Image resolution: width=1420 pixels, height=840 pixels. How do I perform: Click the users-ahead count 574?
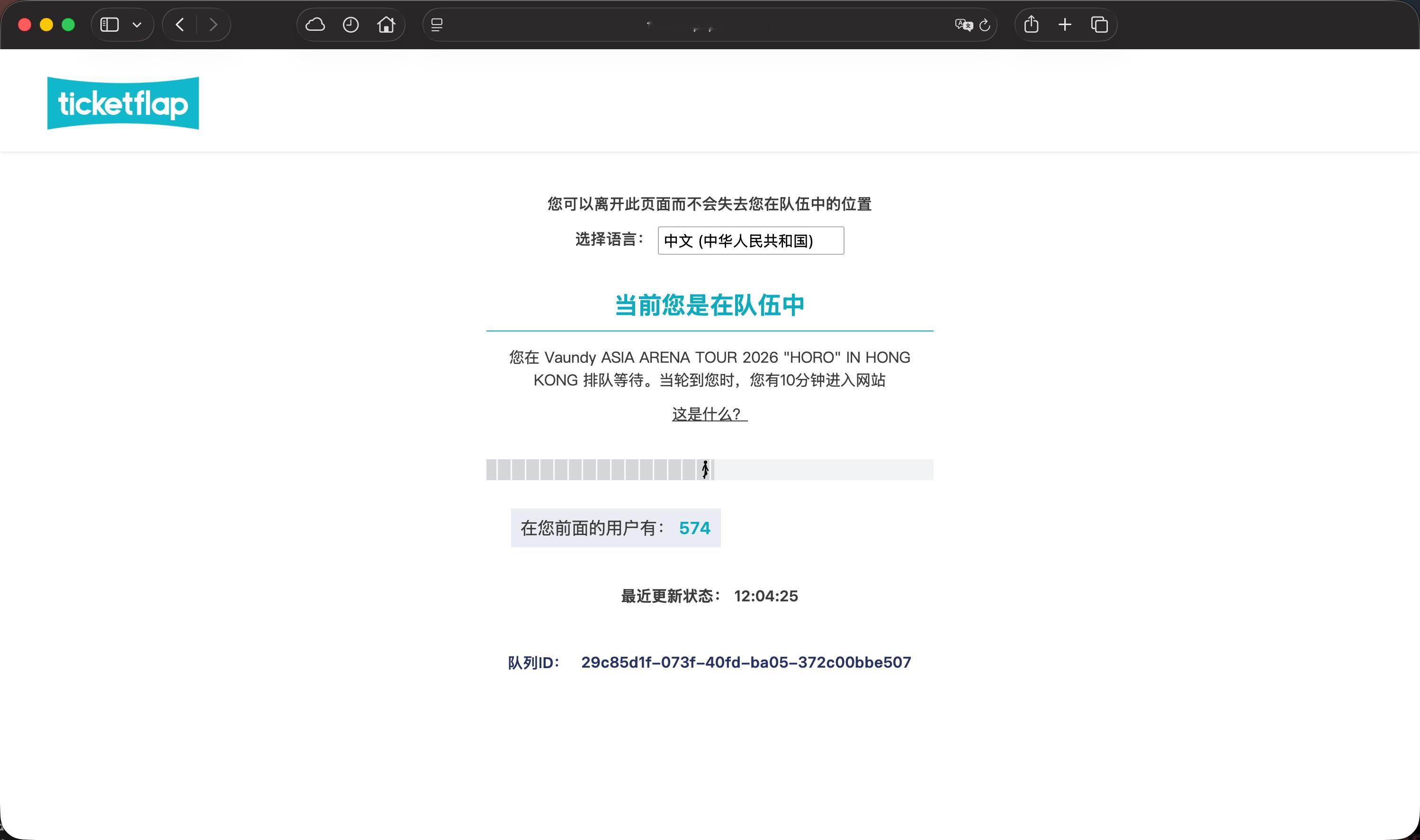coord(694,528)
